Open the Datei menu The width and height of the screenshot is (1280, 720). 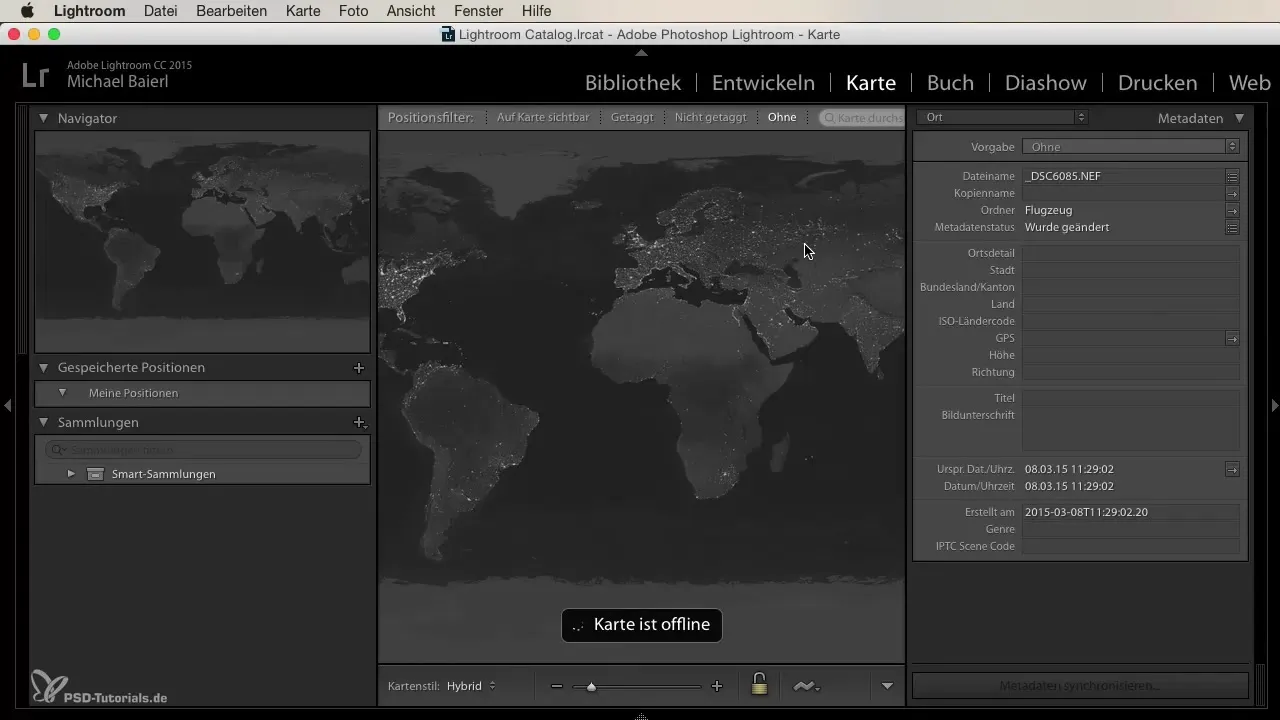pos(162,11)
